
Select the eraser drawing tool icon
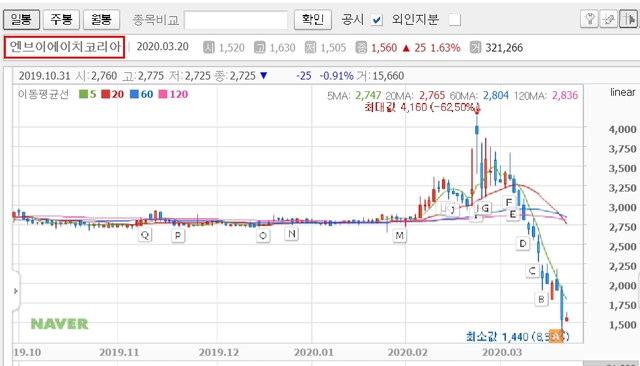point(609,19)
